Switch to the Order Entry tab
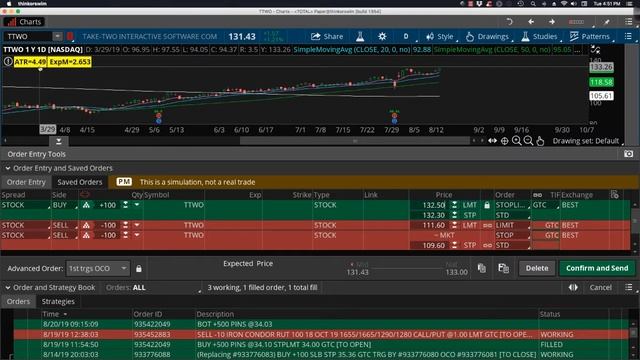The image size is (640, 360). [x=26, y=182]
